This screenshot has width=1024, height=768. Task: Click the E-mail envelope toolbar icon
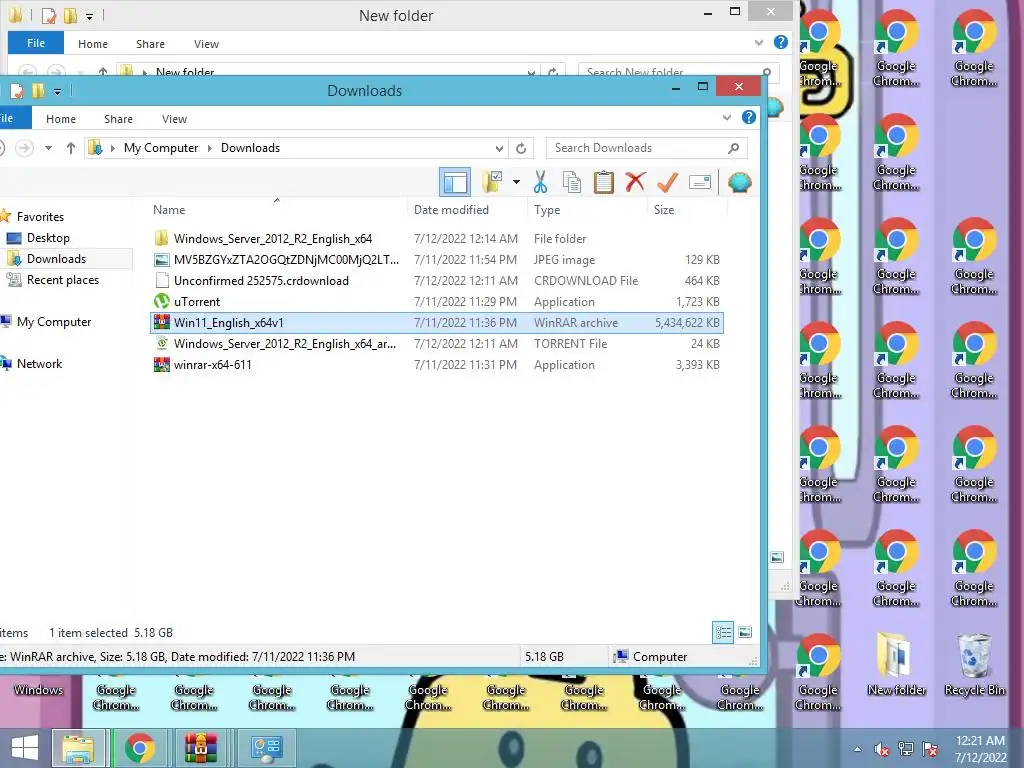coord(699,182)
